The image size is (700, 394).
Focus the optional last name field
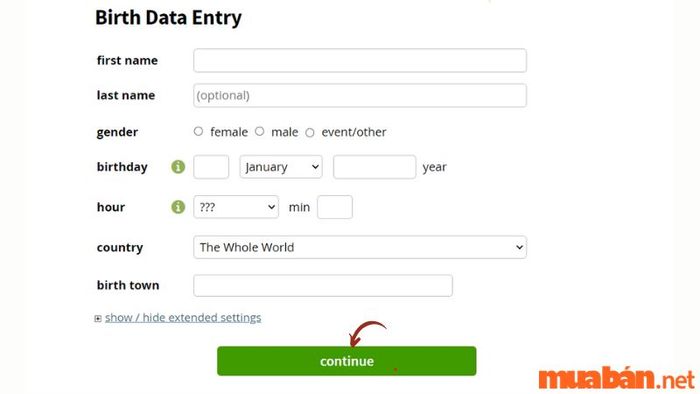tap(360, 95)
